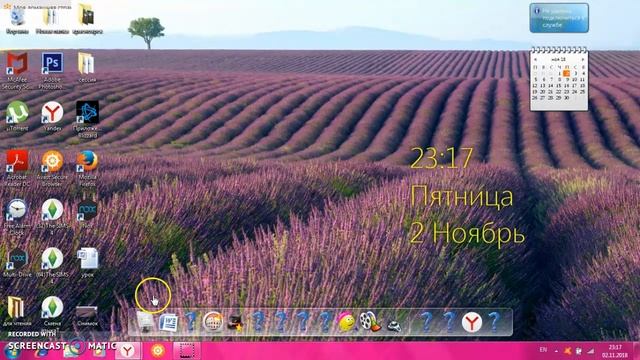The image size is (640, 360).
Task: Open the Для чтения folder
Action: (17, 311)
